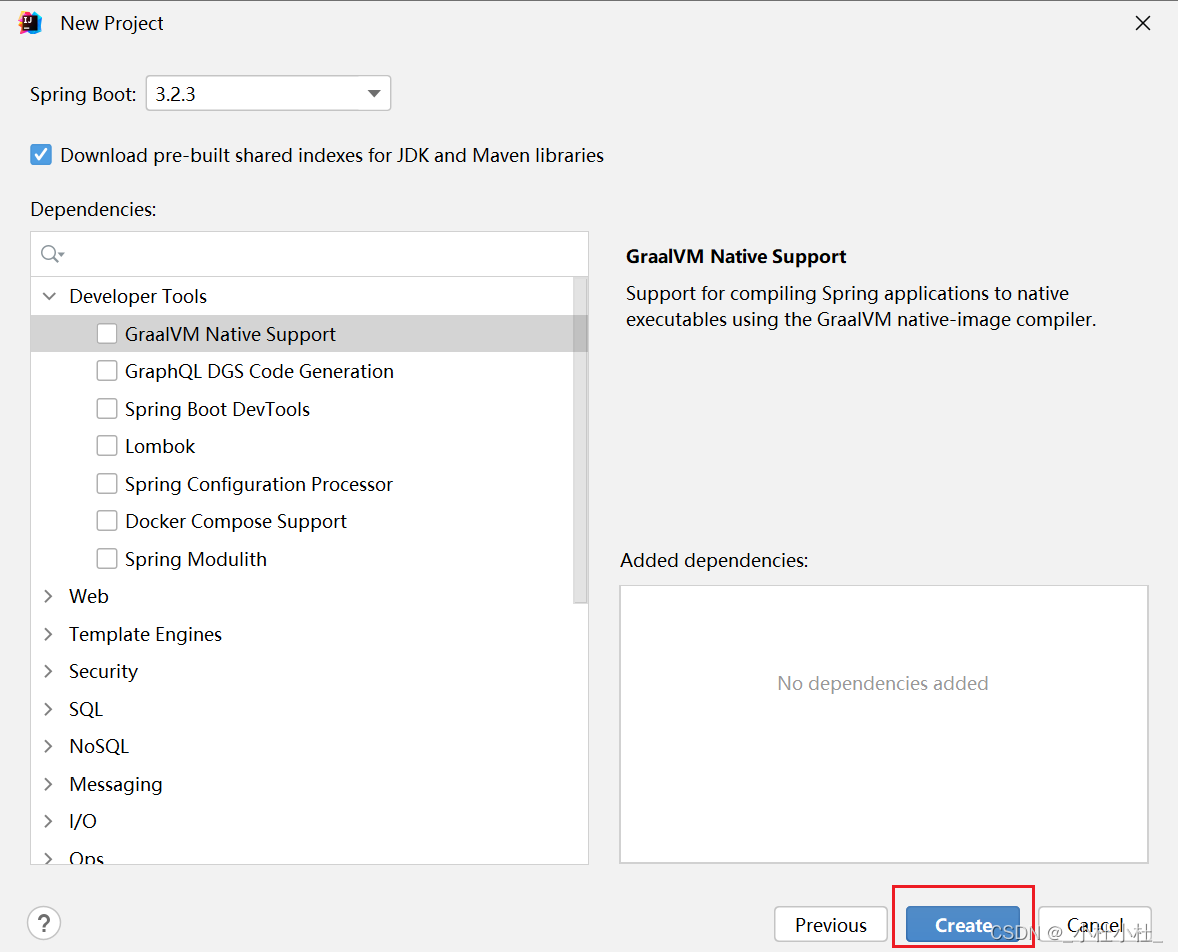Select the Developer Tools tree label
Screen dimensions: 1178x952
138,296
